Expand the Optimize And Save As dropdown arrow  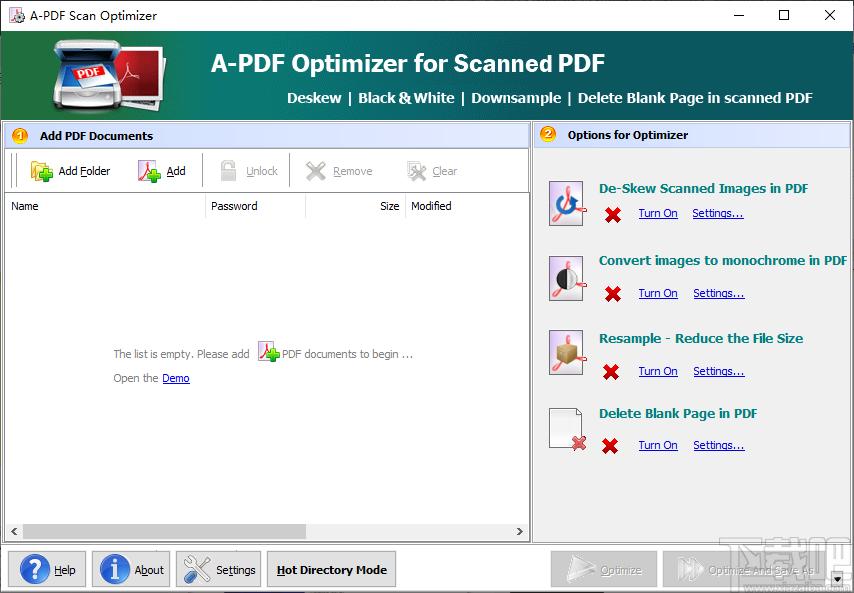(839, 579)
